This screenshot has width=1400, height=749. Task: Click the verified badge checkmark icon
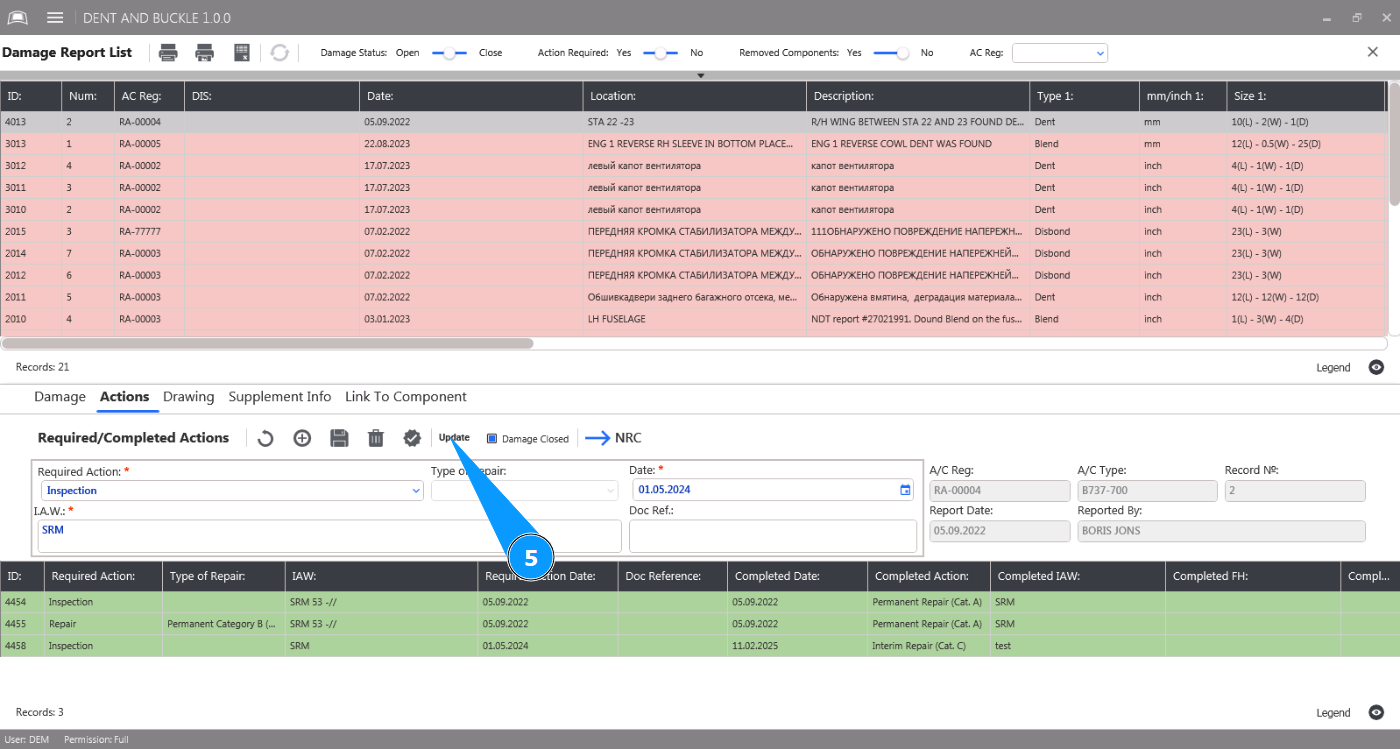[x=412, y=438]
